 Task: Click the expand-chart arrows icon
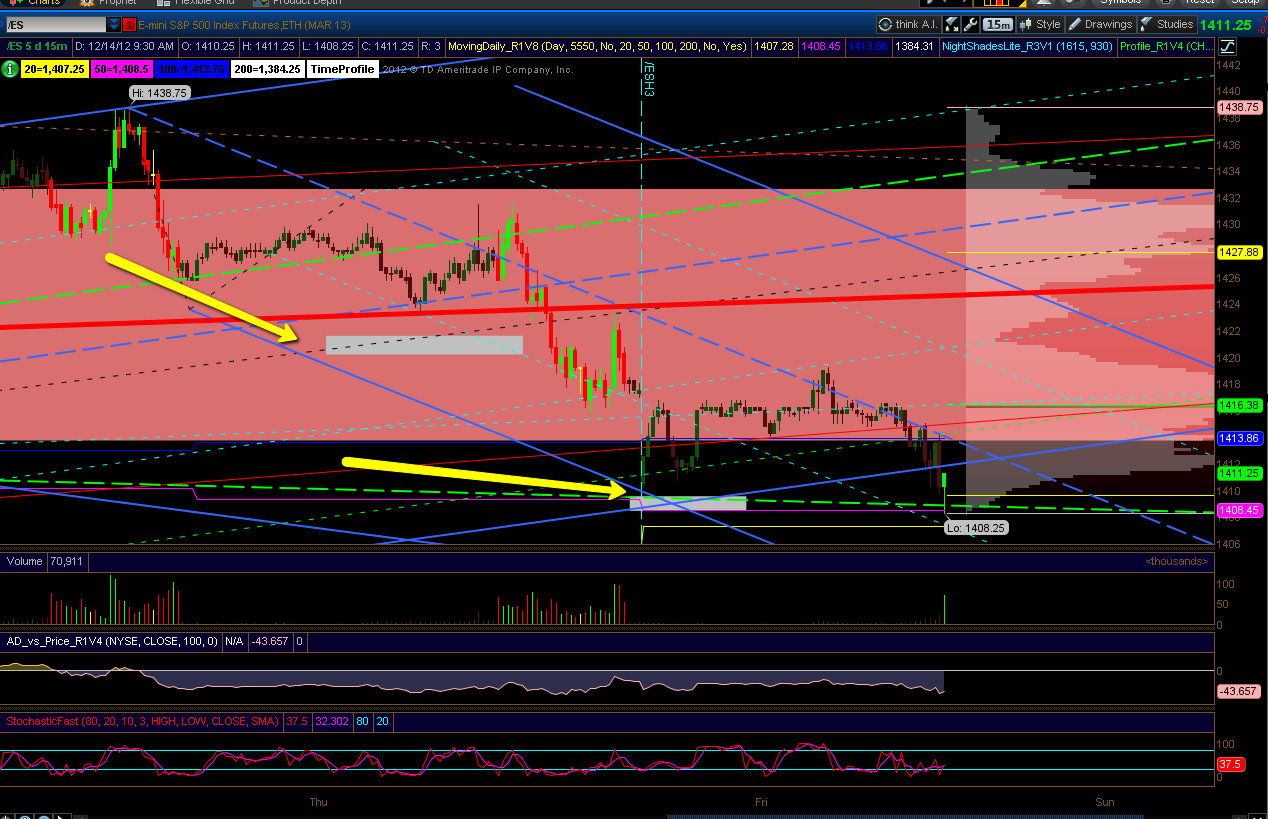click(951, 24)
